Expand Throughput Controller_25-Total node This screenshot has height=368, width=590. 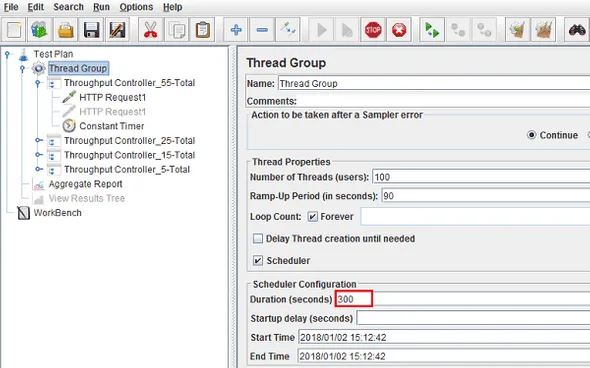[x=39, y=140]
